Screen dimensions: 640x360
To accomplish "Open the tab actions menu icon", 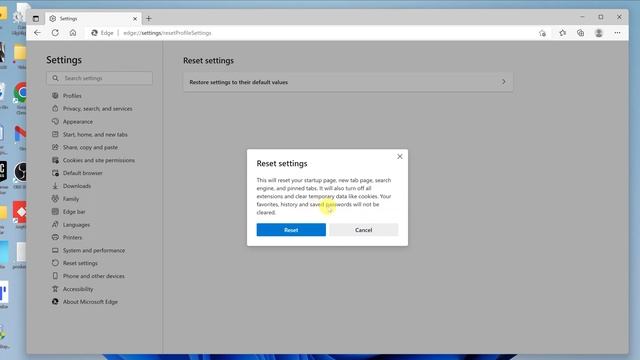I will tap(36, 19).
